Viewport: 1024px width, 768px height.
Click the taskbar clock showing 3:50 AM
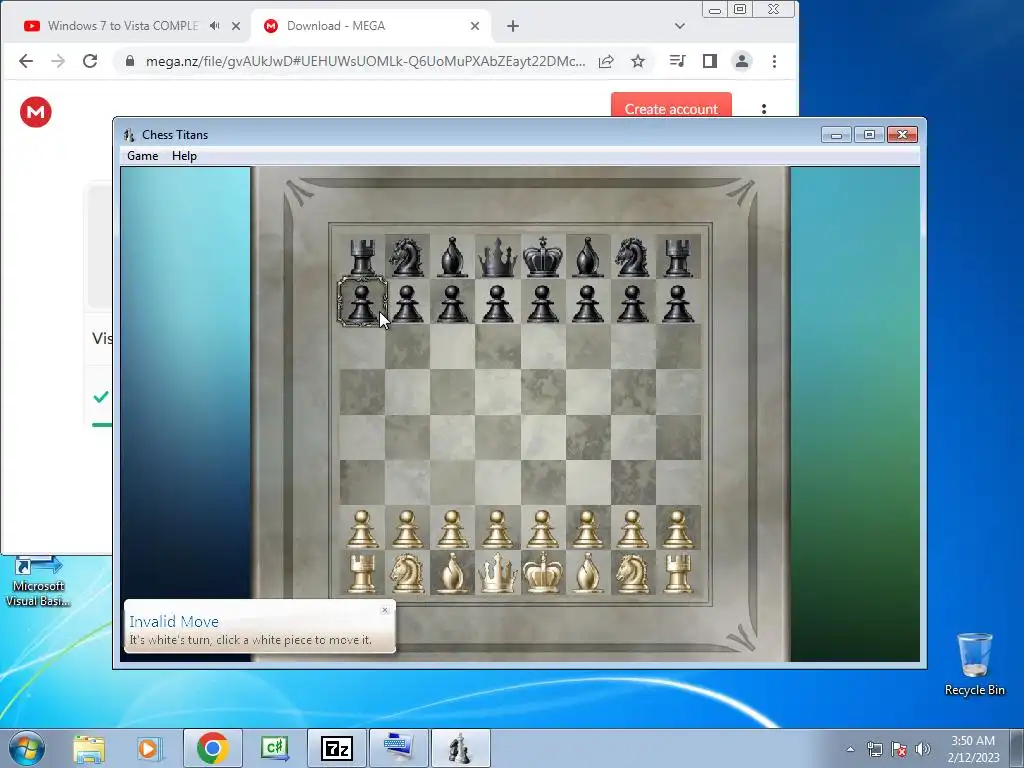coord(973,749)
